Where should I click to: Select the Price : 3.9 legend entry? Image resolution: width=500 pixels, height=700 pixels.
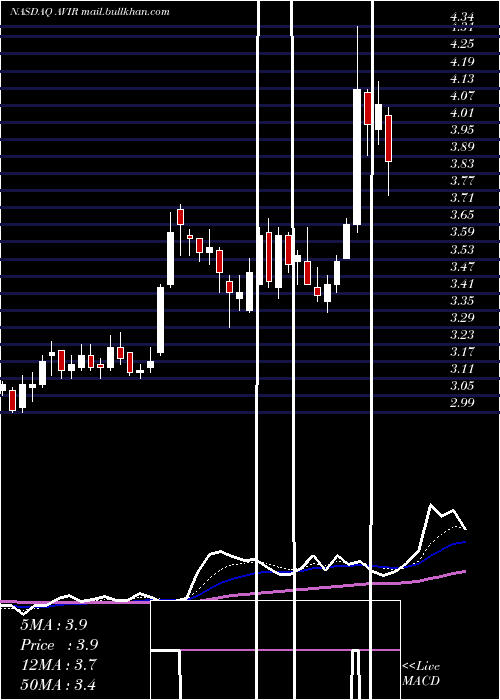tap(59, 645)
